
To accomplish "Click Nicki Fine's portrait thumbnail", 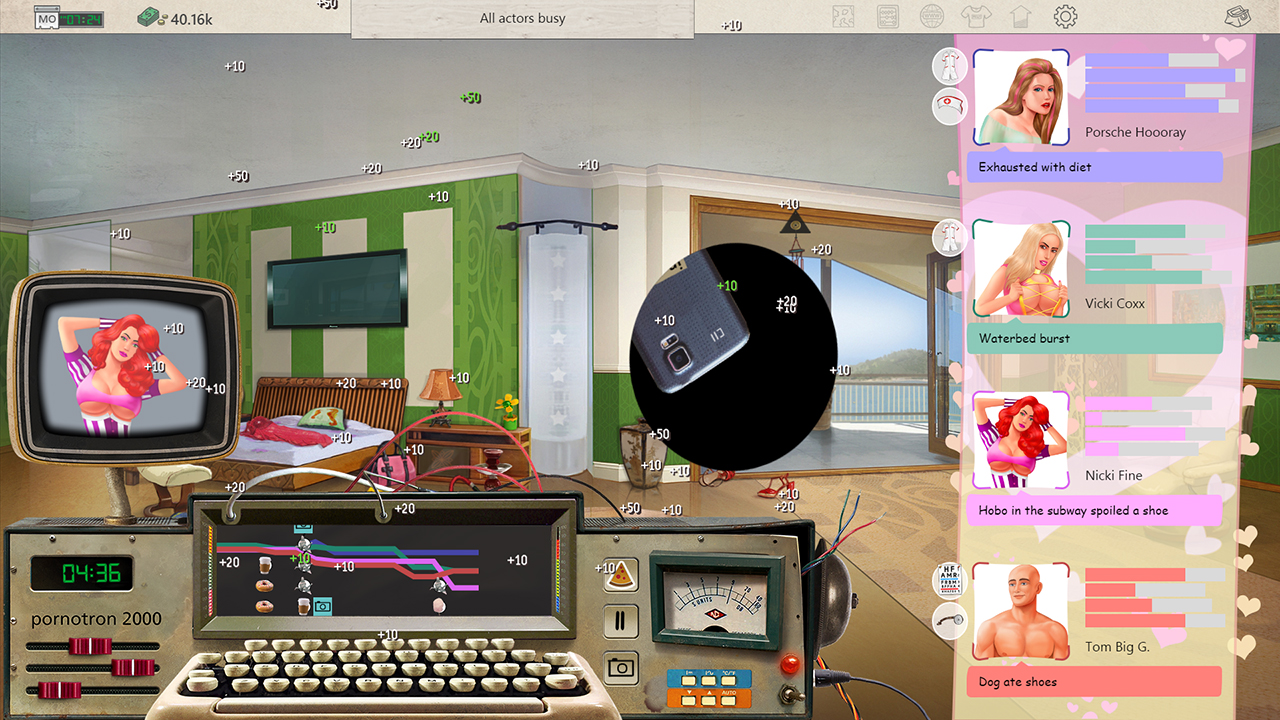I will 1020,438.
